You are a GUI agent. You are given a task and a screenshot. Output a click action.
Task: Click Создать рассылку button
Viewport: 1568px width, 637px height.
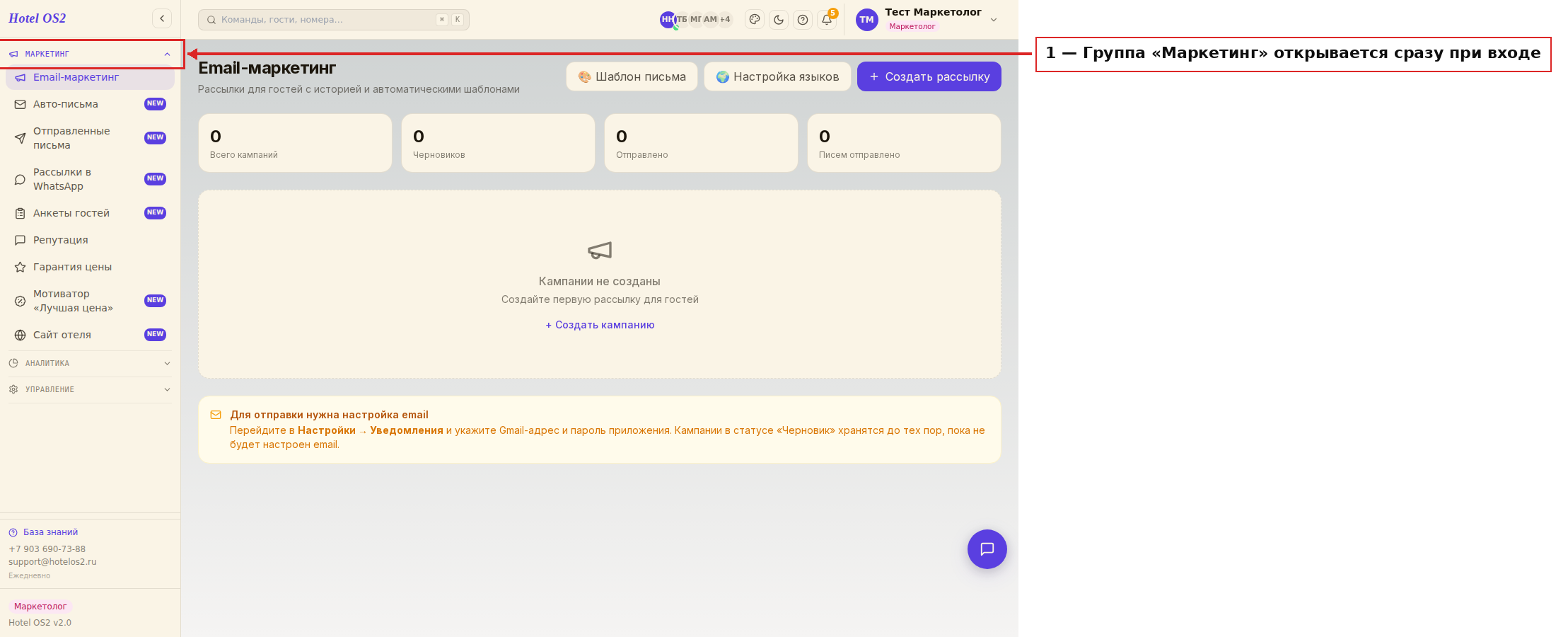click(x=929, y=76)
